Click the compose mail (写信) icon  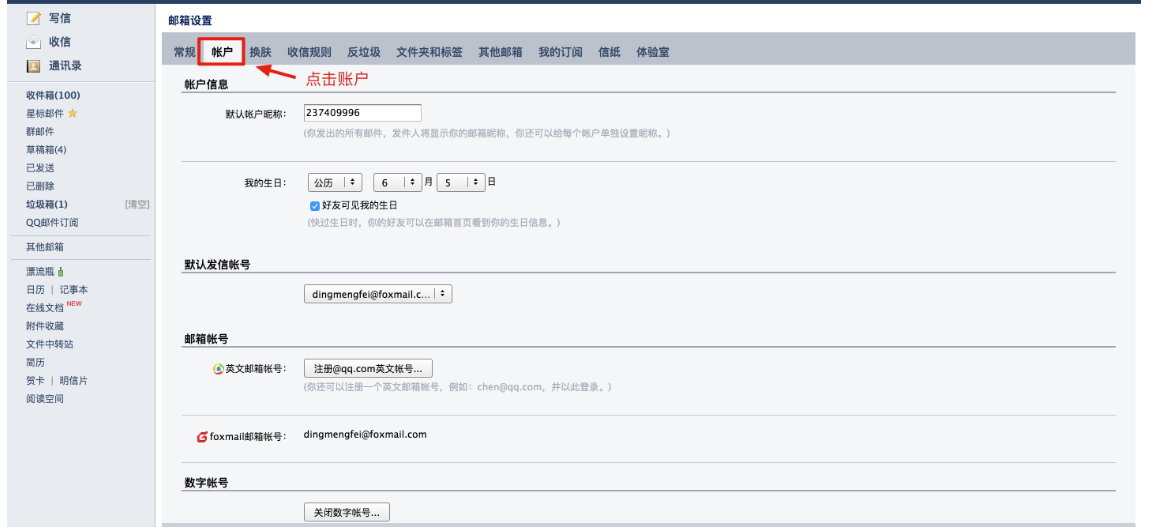33,18
